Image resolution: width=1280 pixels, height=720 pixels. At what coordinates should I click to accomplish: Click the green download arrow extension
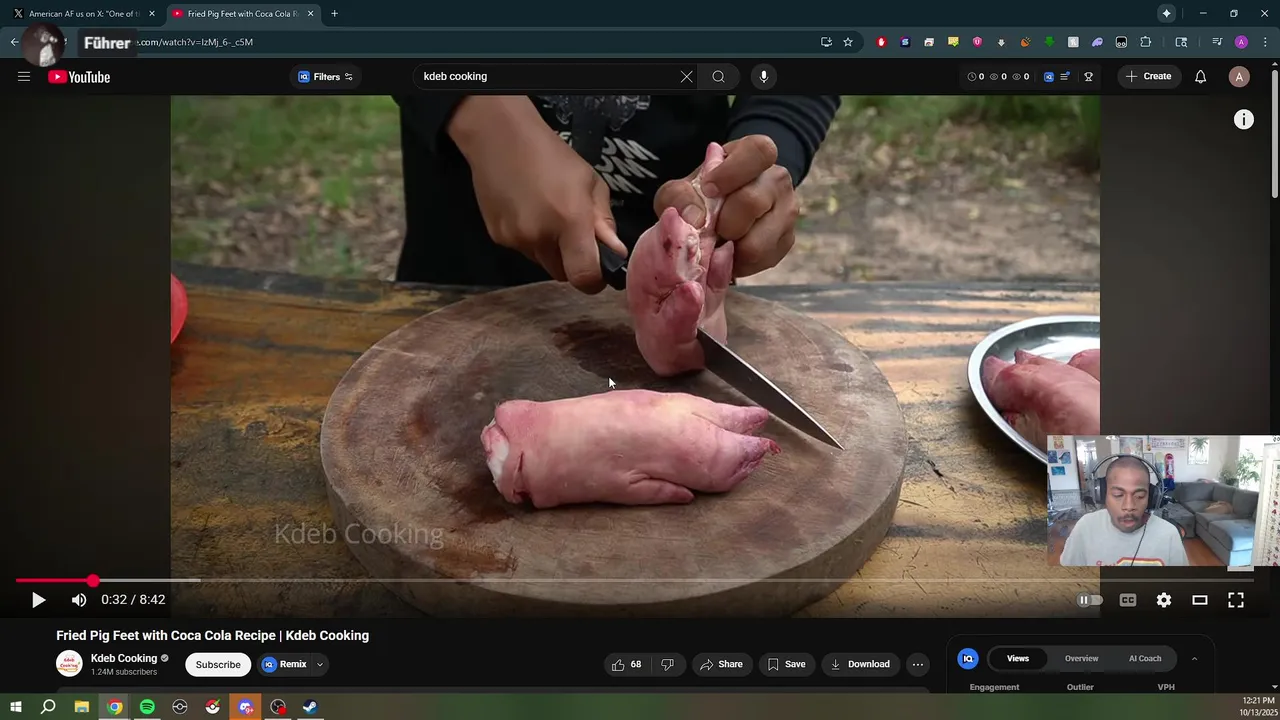pyautogui.click(x=1049, y=42)
